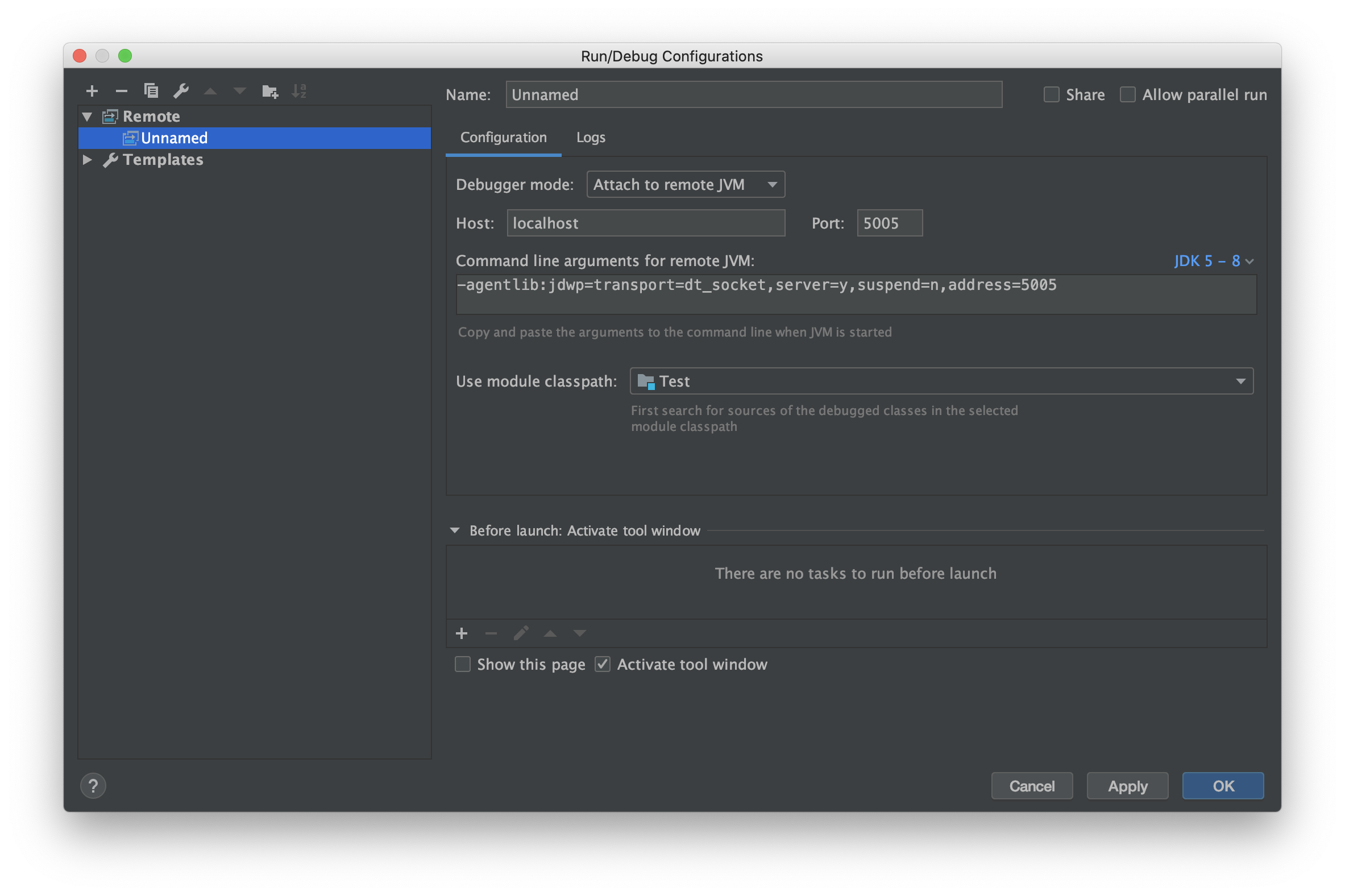Copy the selected configuration
Viewport: 1345px width, 896px height.
151,91
